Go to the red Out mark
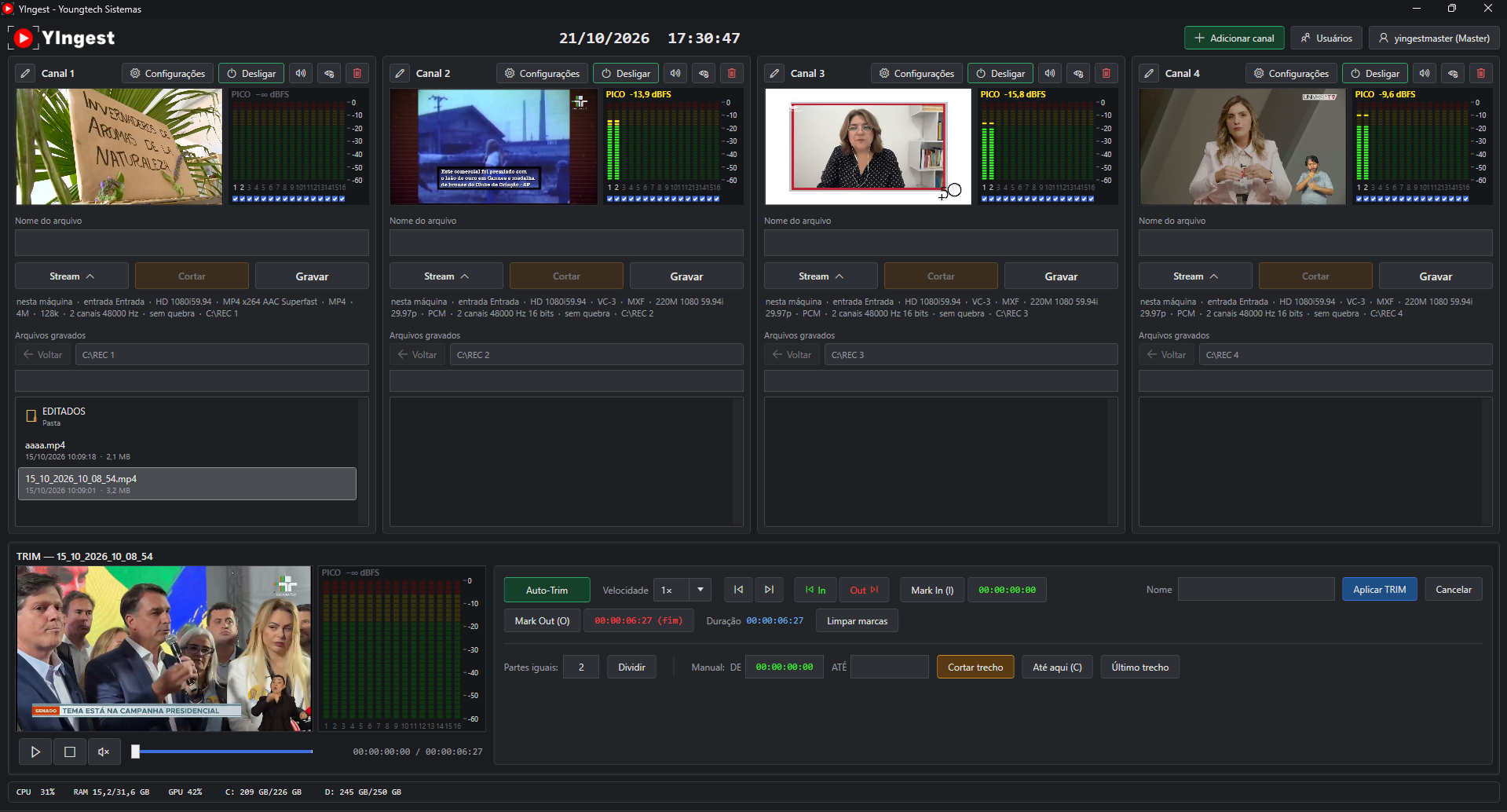1507x812 pixels. [x=864, y=590]
